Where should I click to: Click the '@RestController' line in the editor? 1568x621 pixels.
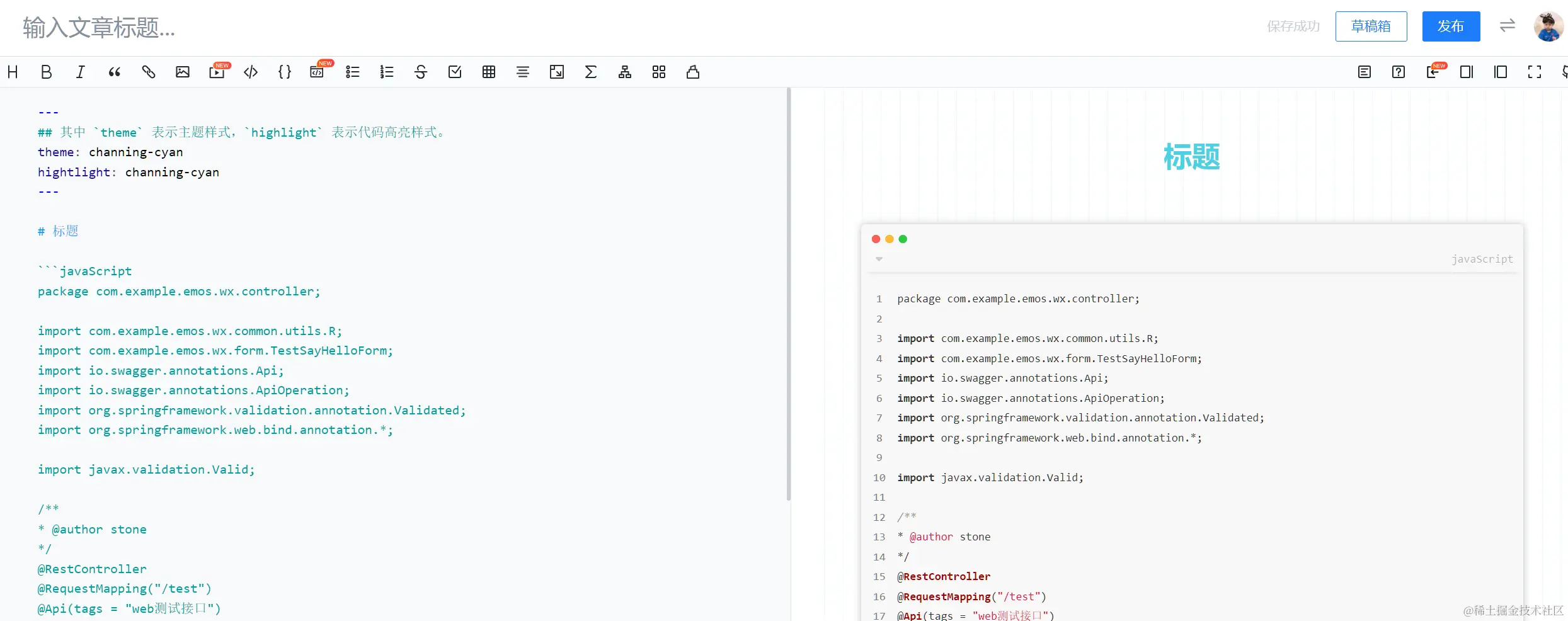[92, 569]
